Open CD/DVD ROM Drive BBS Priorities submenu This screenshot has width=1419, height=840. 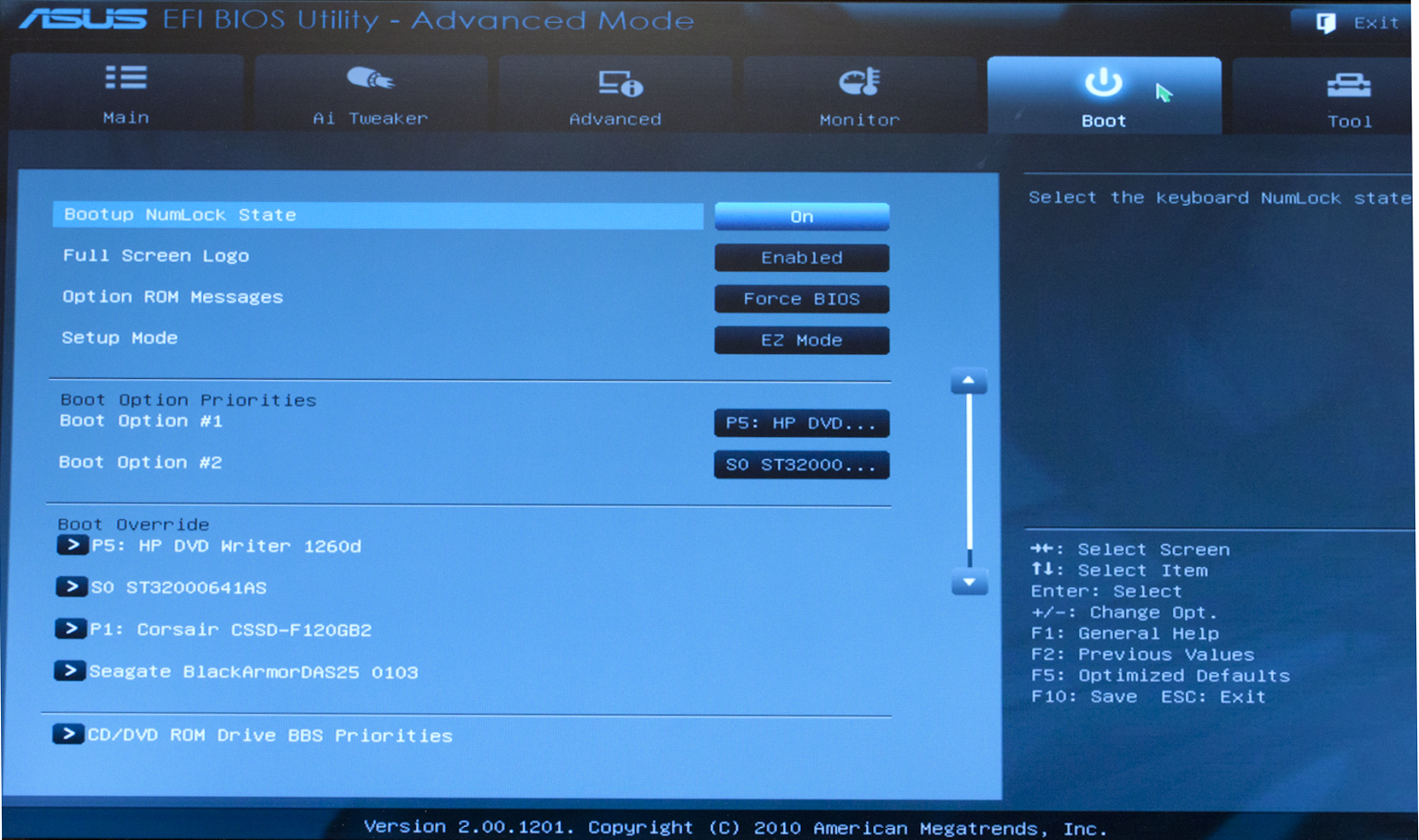270,736
